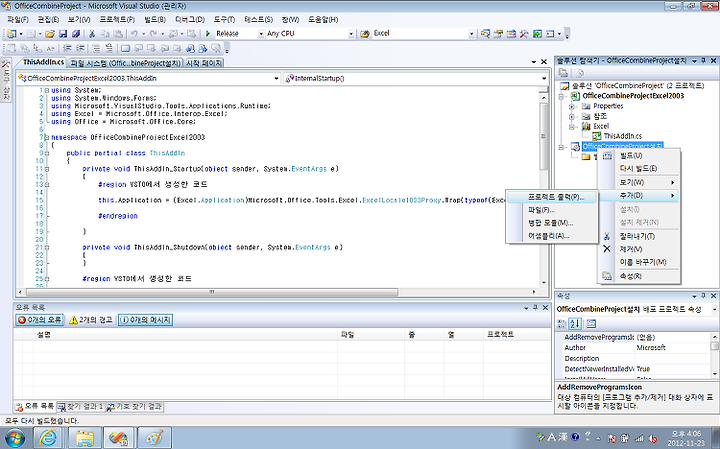720x449 pixels.
Task: Open Internet Explorer from the taskbar
Action: coord(48,438)
